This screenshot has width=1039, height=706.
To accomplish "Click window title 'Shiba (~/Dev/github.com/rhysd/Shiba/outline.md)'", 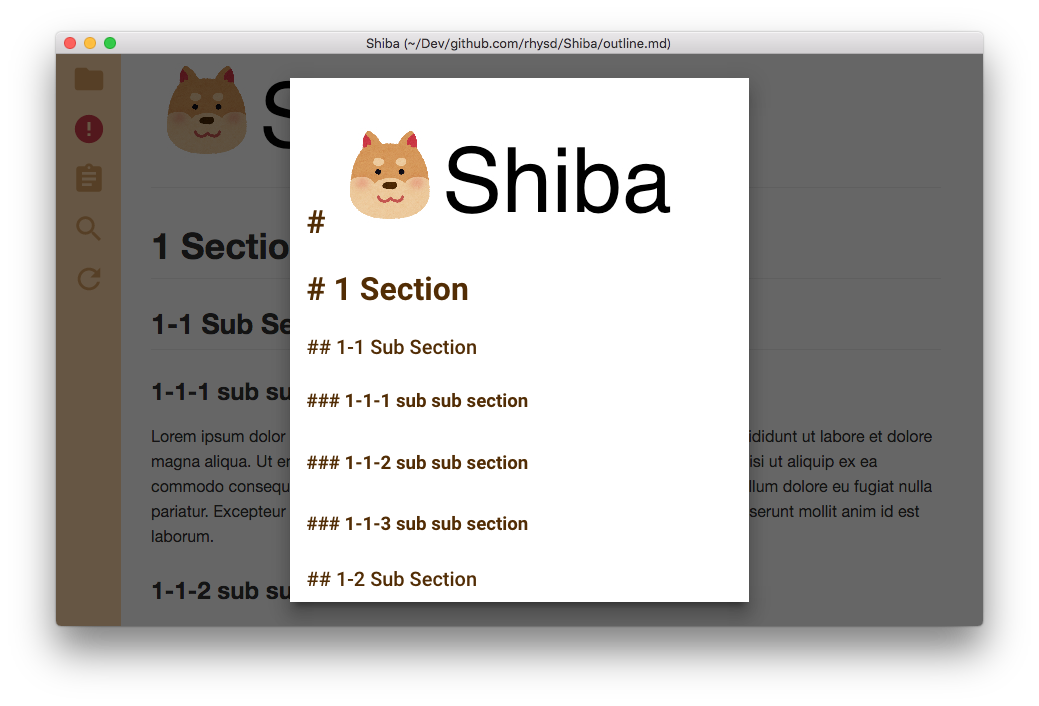I will click(x=518, y=44).
